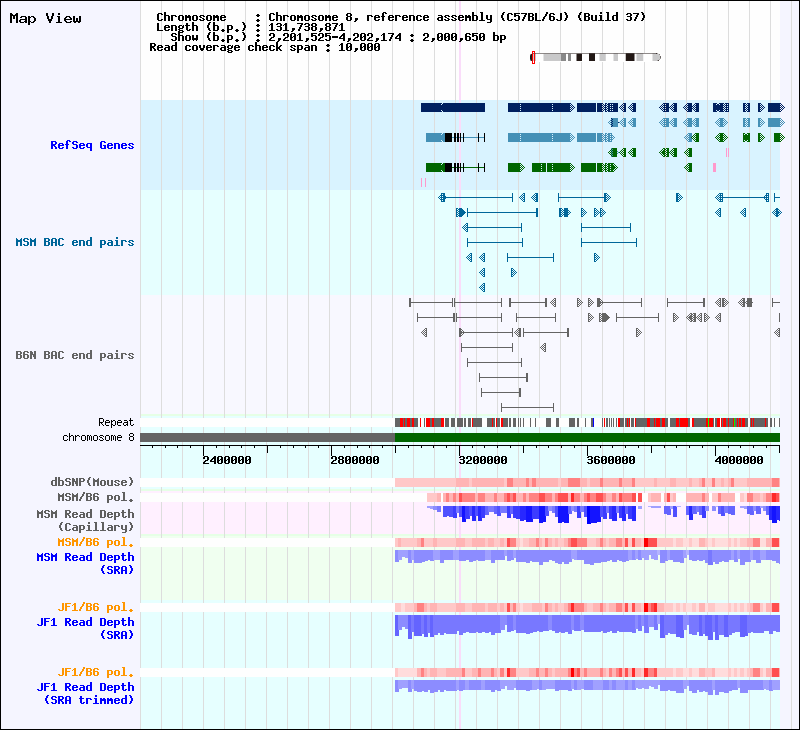Click the Show (b.p.) range text
The image size is (800, 730).
[338, 37]
